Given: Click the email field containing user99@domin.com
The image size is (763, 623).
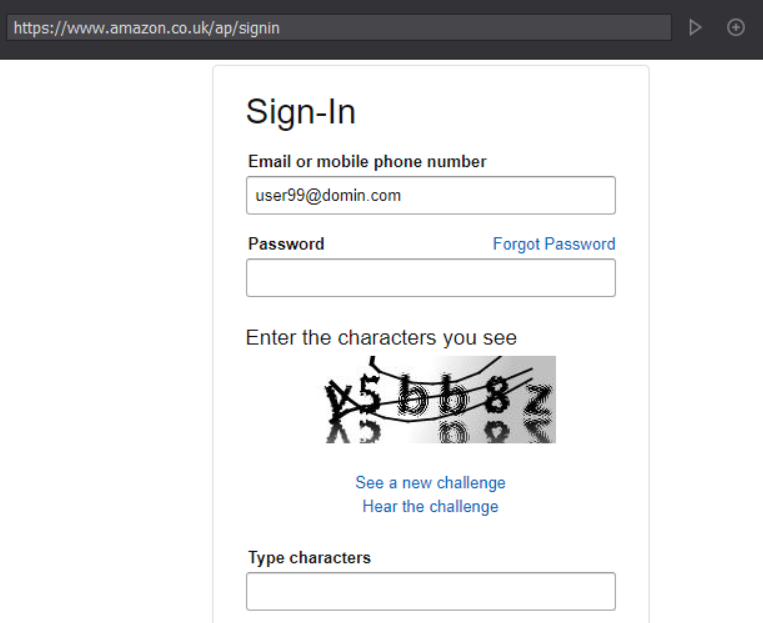Looking at the screenshot, I should [431, 195].
